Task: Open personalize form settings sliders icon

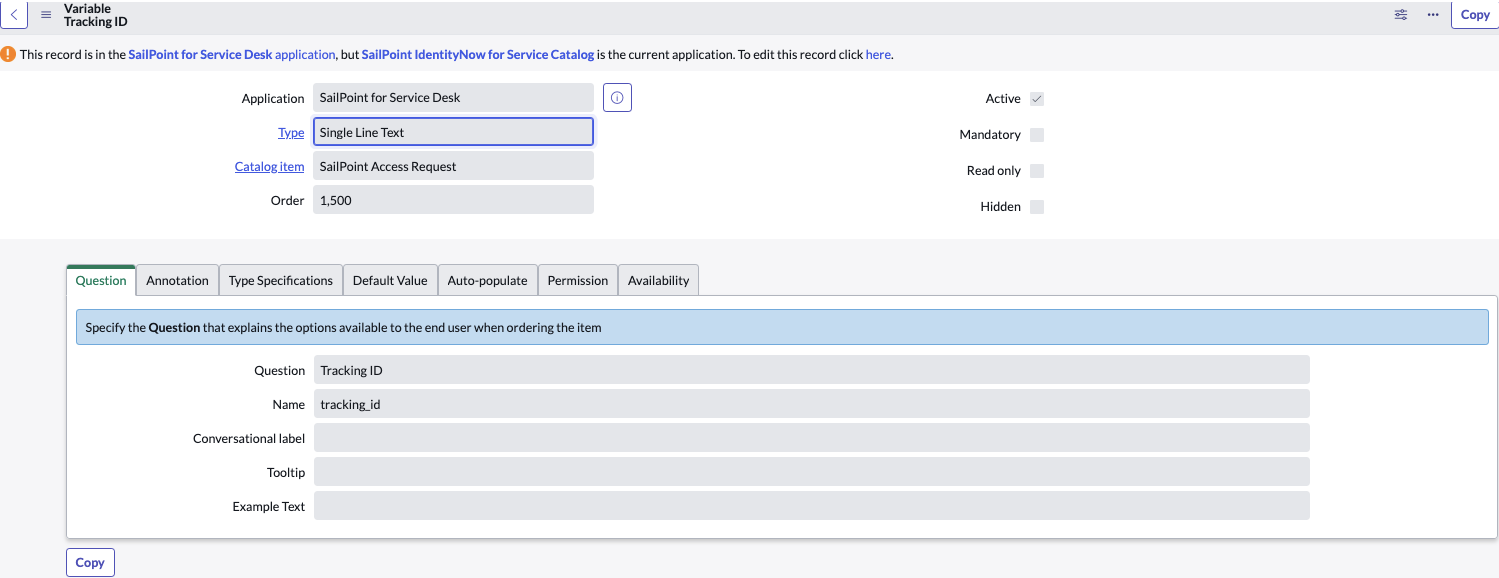Action: 1401,15
